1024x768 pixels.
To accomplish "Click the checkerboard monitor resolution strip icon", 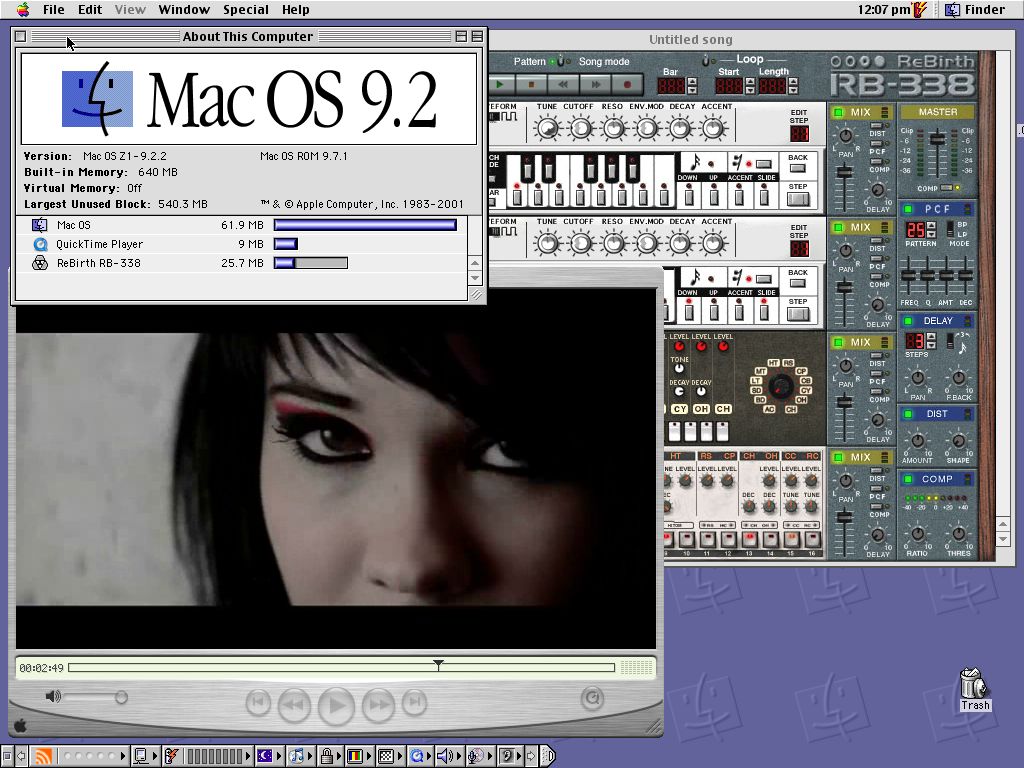I will coord(386,756).
